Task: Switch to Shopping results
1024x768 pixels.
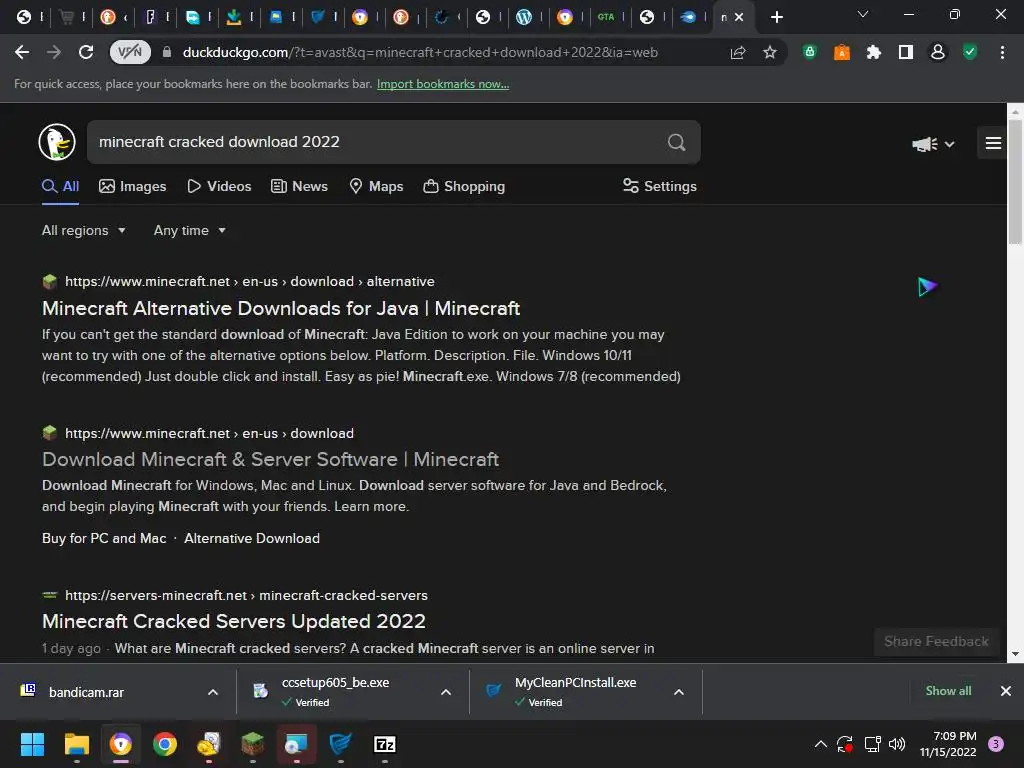Action: pos(464,187)
